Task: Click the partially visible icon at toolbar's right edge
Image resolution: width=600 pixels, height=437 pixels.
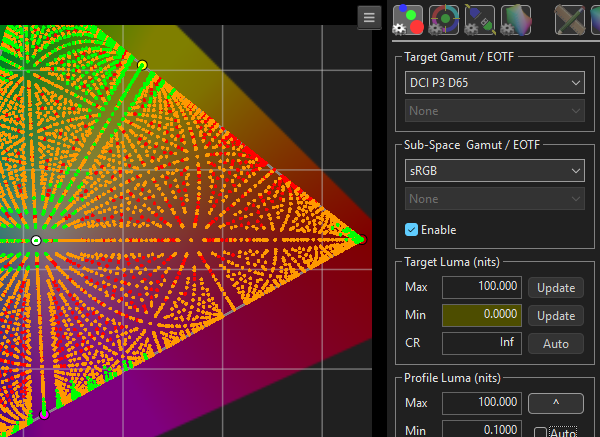Action: pyautogui.click(x=596, y=19)
